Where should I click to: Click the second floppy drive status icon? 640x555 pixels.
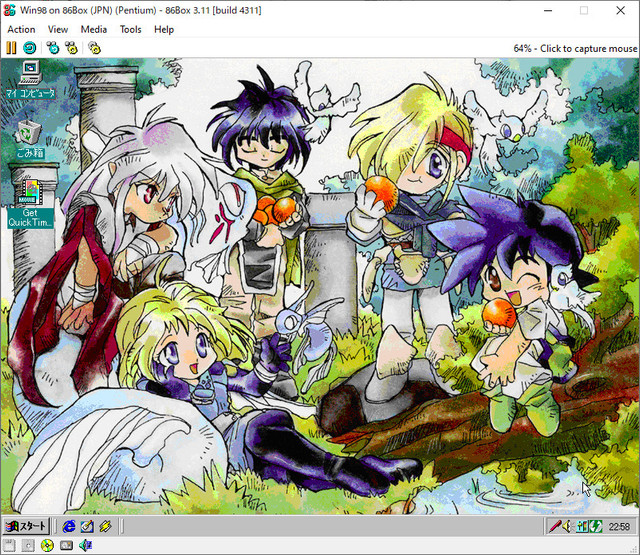tap(28, 545)
